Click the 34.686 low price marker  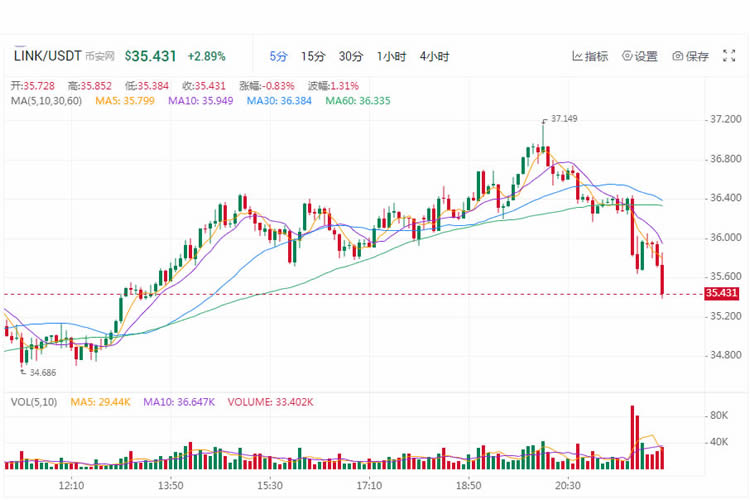click(x=43, y=373)
